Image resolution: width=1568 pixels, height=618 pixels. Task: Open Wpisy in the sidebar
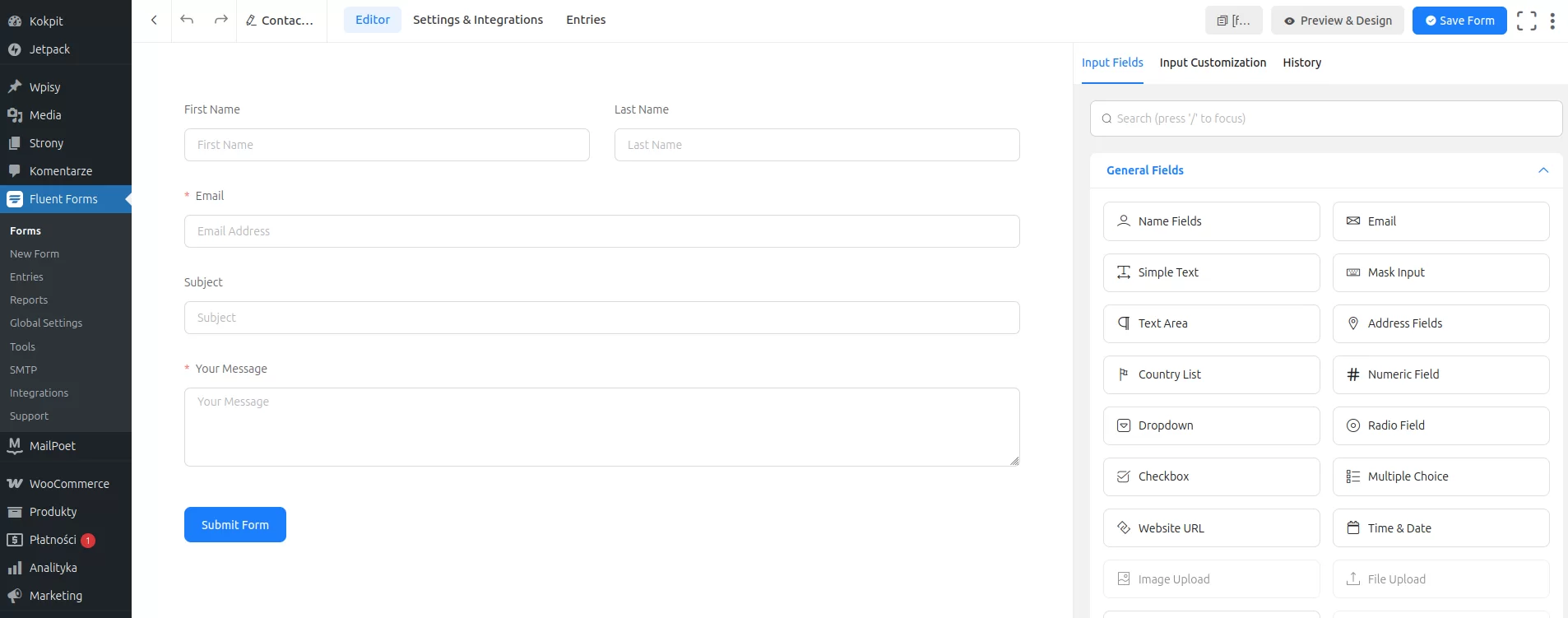pyautogui.click(x=66, y=87)
